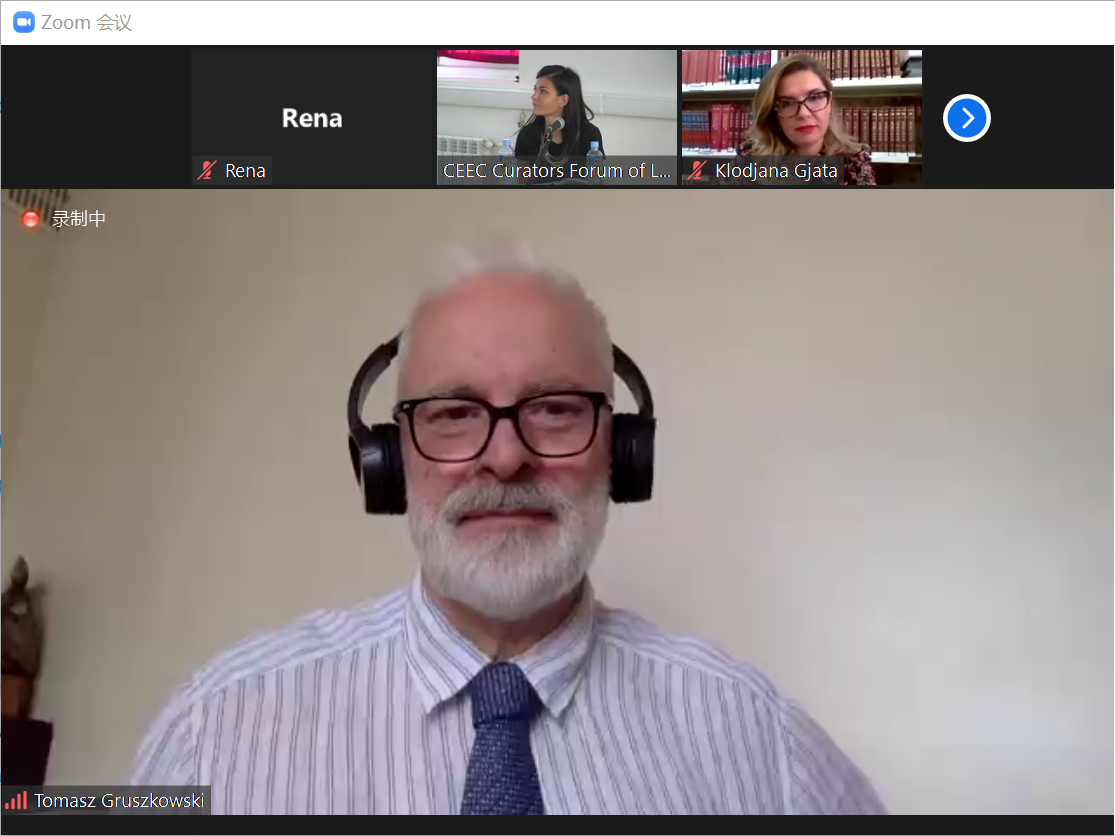The width and height of the screenshot is (1115, 836).
Task: Click the Klodjana Gjata name label
Action: pyautogui.click(x=776, y=171)
